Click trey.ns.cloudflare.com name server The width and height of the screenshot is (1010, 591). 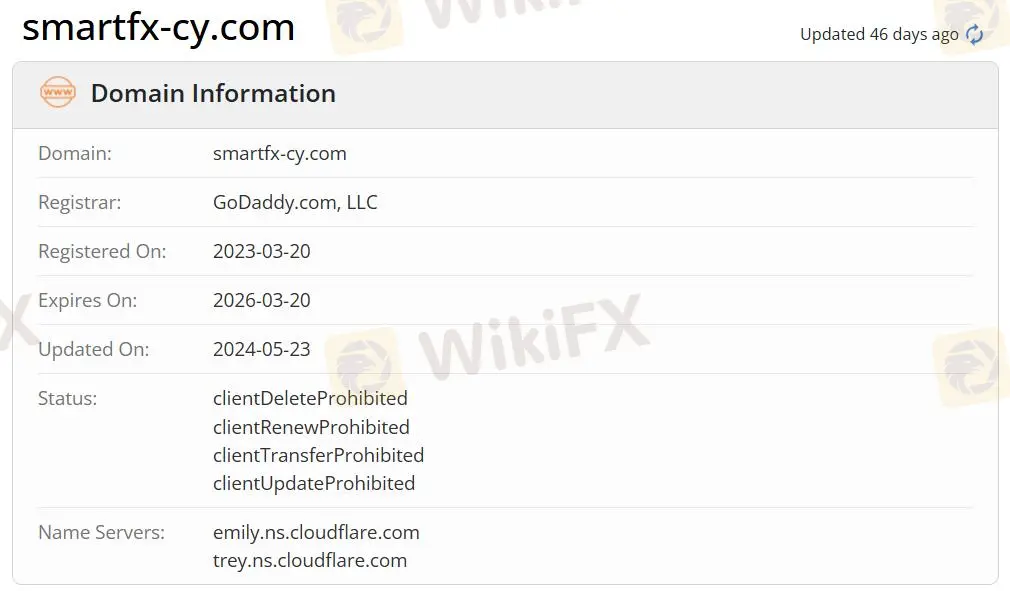pyautogui.click(x=310, y=560)
